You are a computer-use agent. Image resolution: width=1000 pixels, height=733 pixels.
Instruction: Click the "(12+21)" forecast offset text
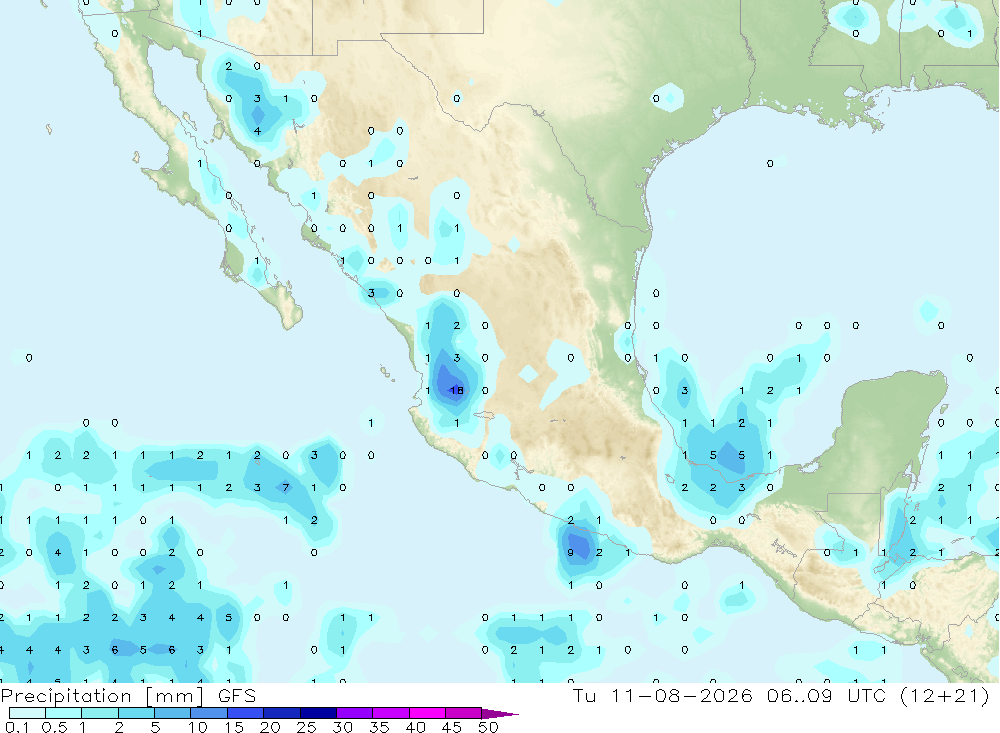point(945,695)
